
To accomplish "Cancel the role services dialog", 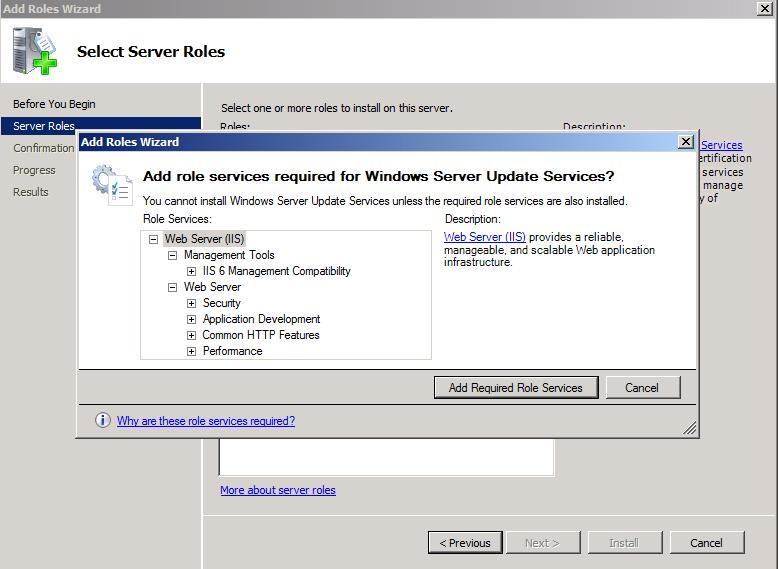I will tap(643, 387).
